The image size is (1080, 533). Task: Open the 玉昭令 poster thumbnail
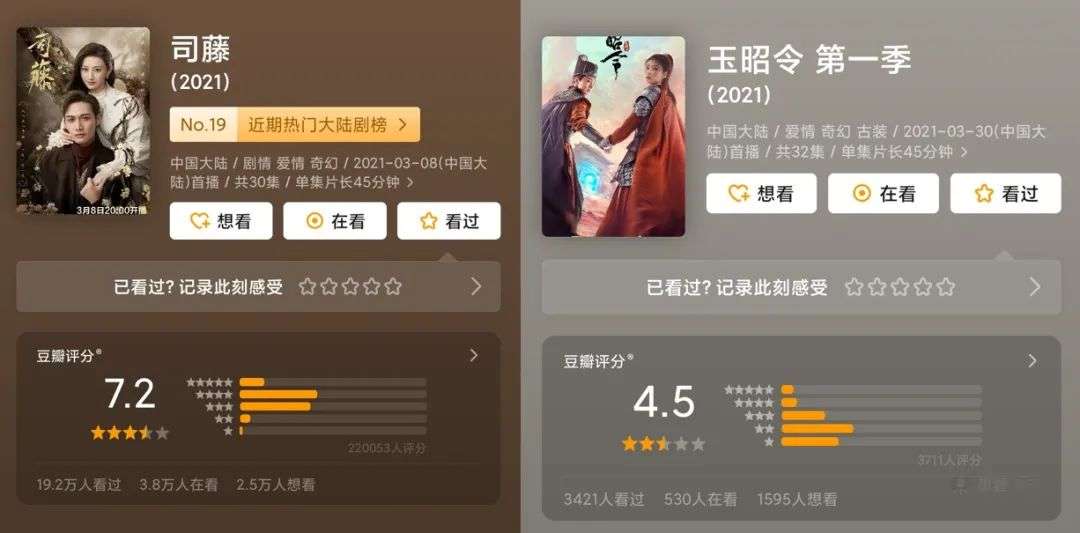point(613,136)
